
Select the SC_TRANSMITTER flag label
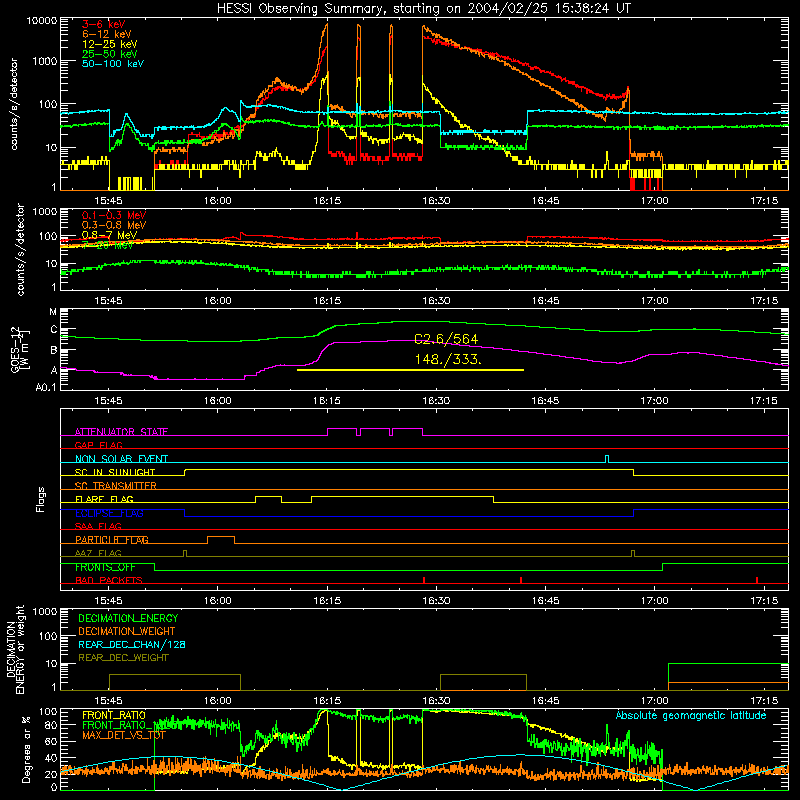coord(116,486)
